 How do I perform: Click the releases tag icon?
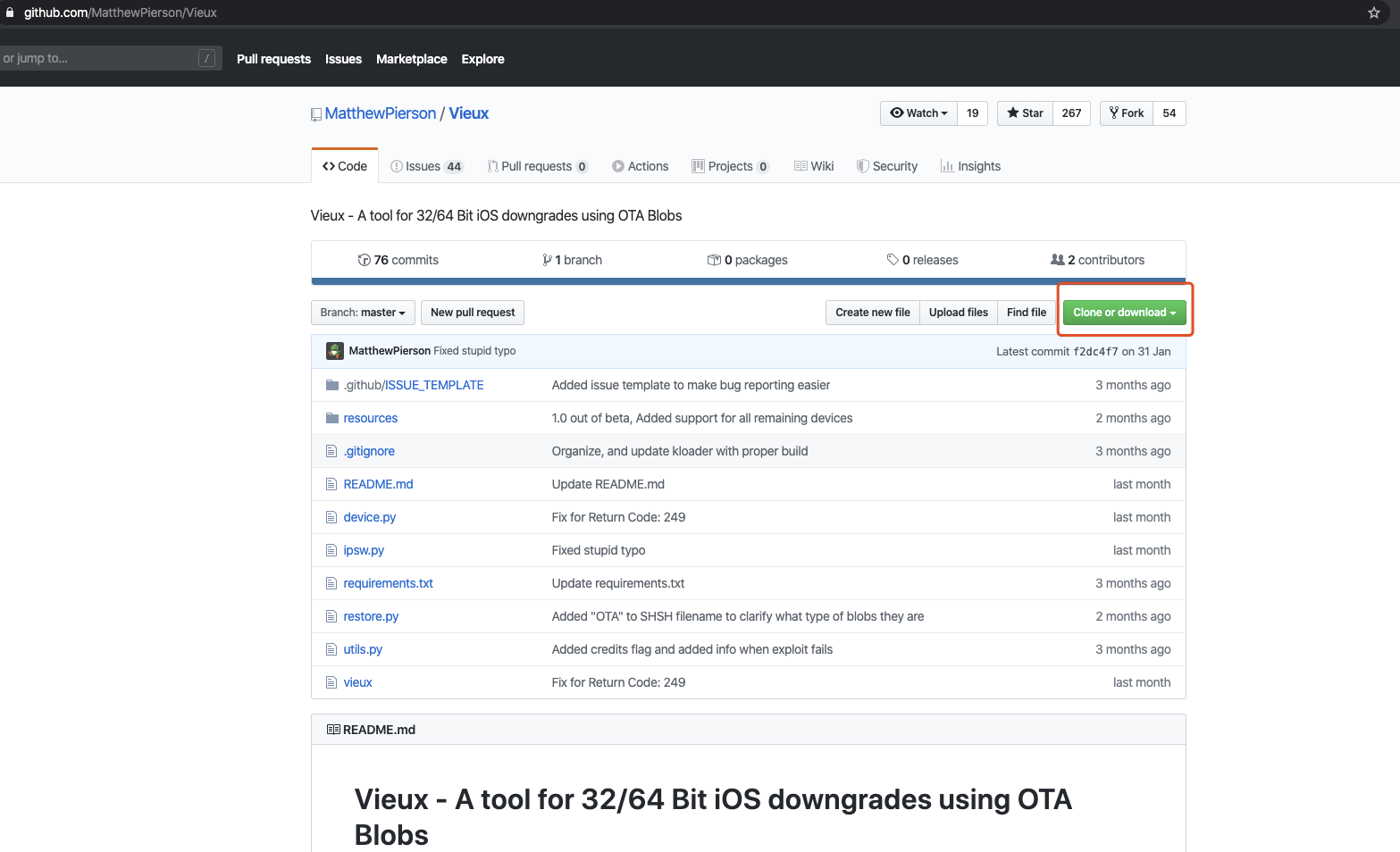pos(893,260)
